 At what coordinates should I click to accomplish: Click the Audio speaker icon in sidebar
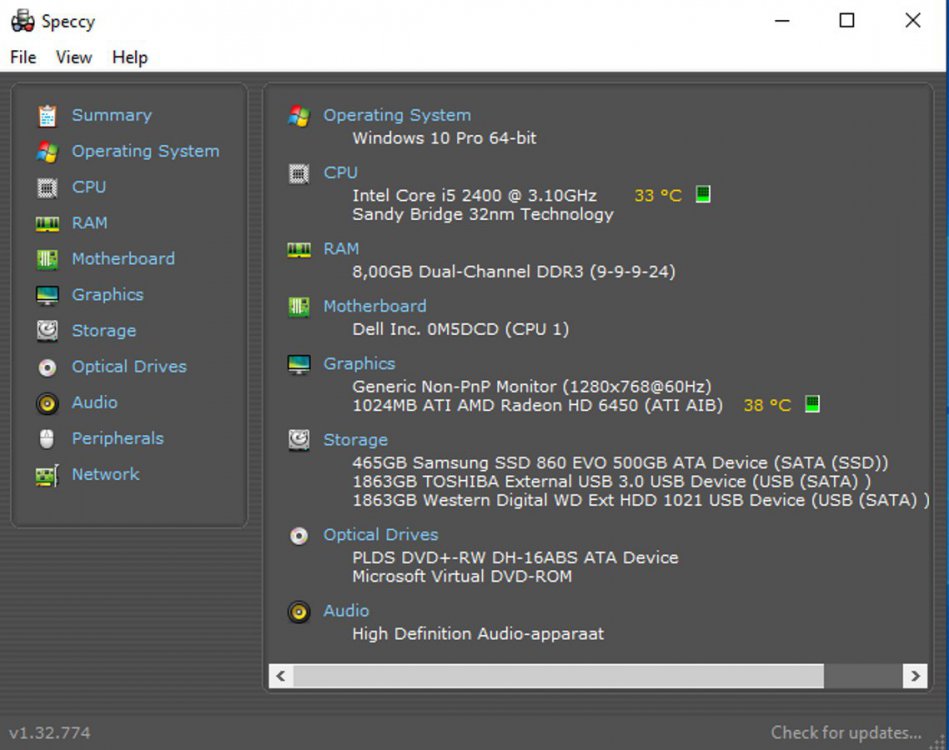point(47,403)
